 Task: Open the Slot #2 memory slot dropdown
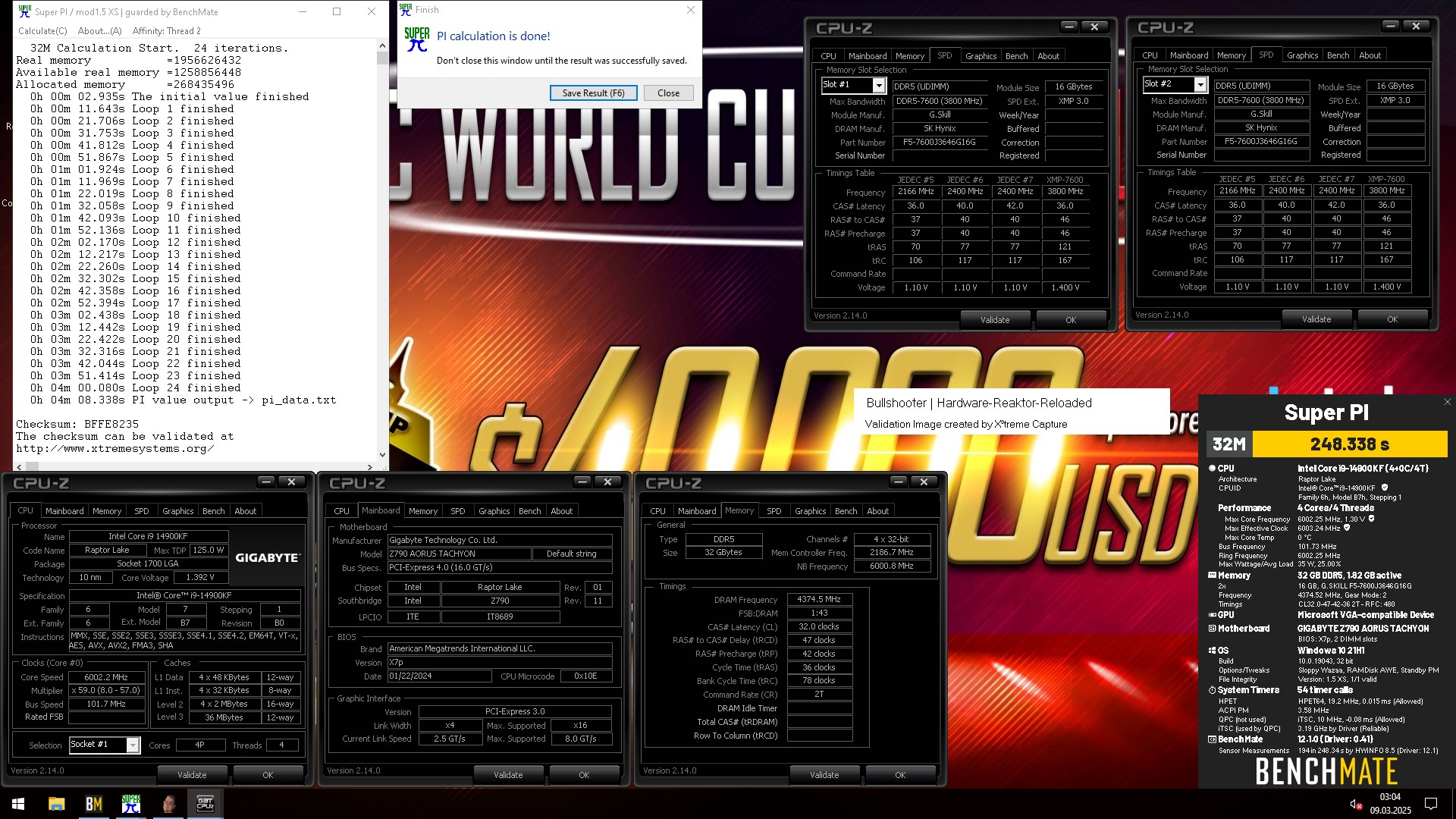tap(1200, 85)
